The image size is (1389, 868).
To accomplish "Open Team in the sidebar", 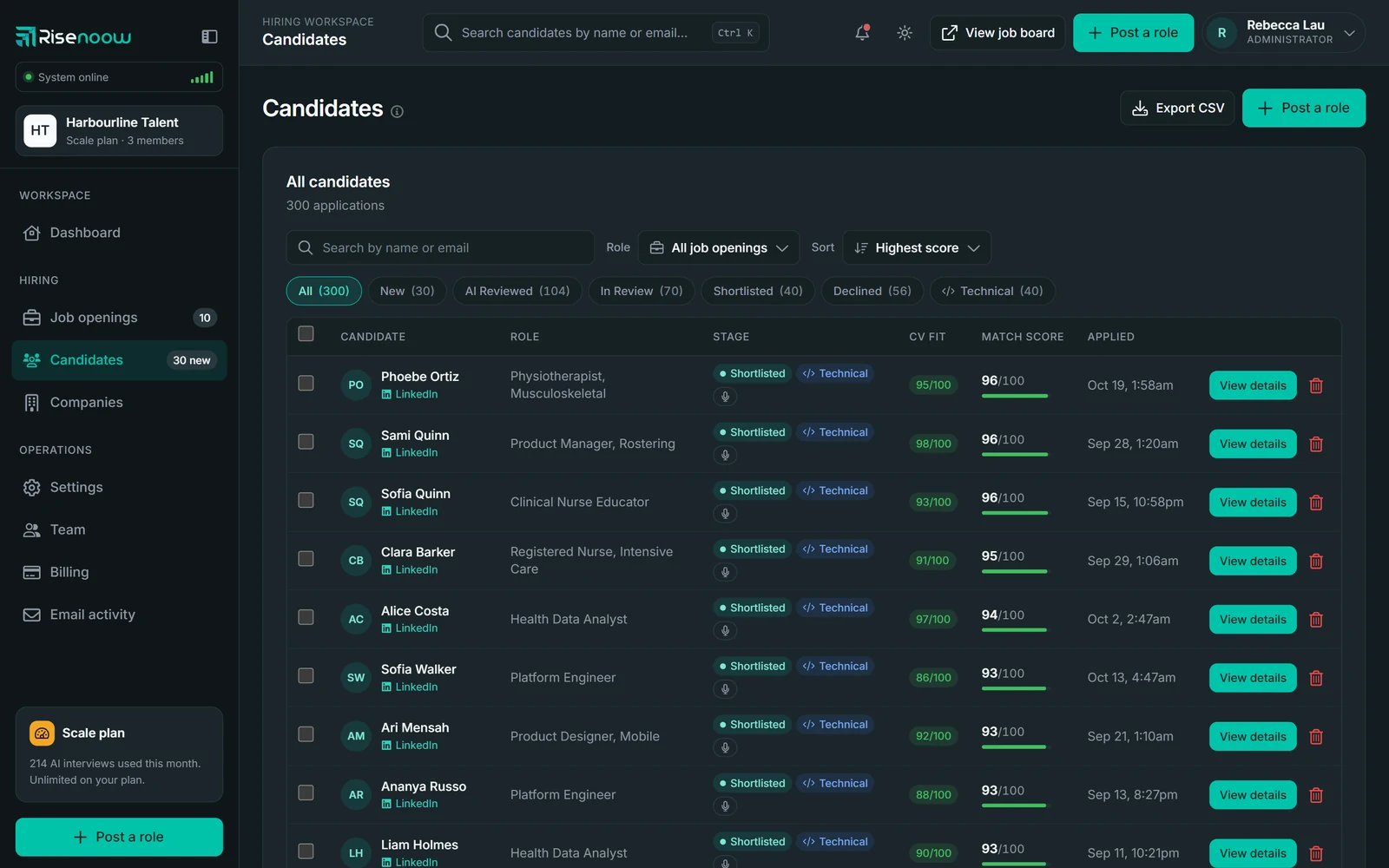I will (x=119, y=529).
